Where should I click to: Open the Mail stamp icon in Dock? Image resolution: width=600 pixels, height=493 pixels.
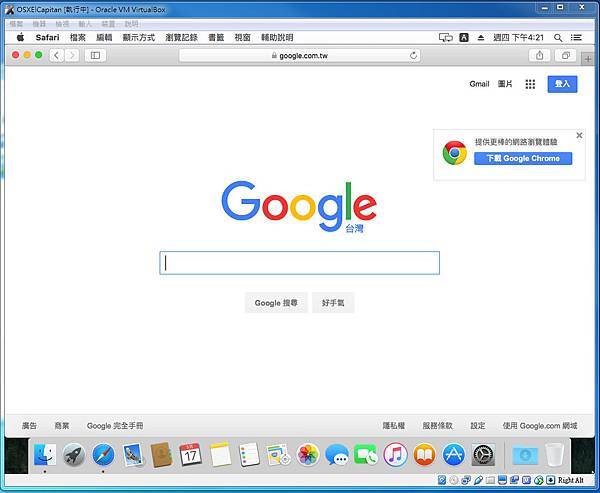tap(133, 455)
